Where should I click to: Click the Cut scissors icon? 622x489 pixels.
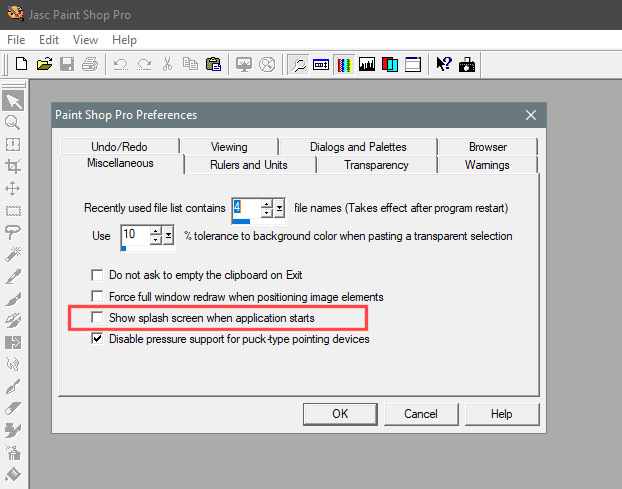167,64
